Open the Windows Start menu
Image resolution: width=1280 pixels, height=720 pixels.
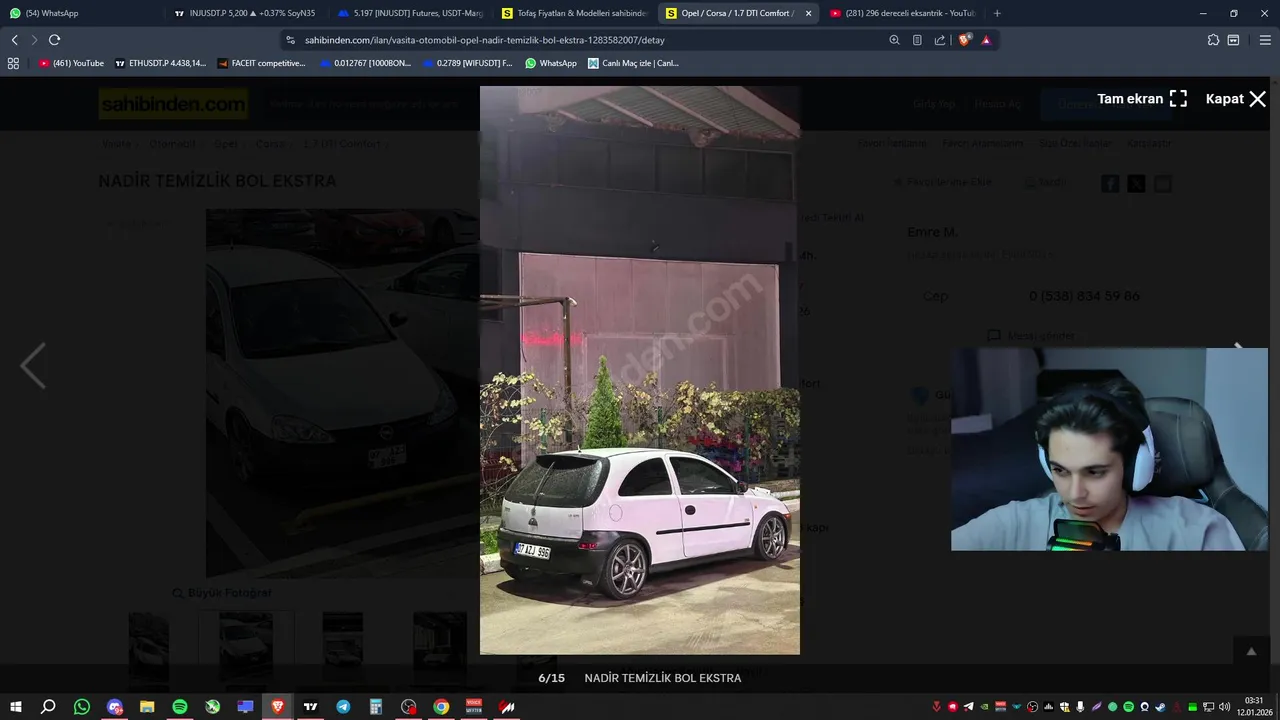pyautogui.click(x=15, y=707)
